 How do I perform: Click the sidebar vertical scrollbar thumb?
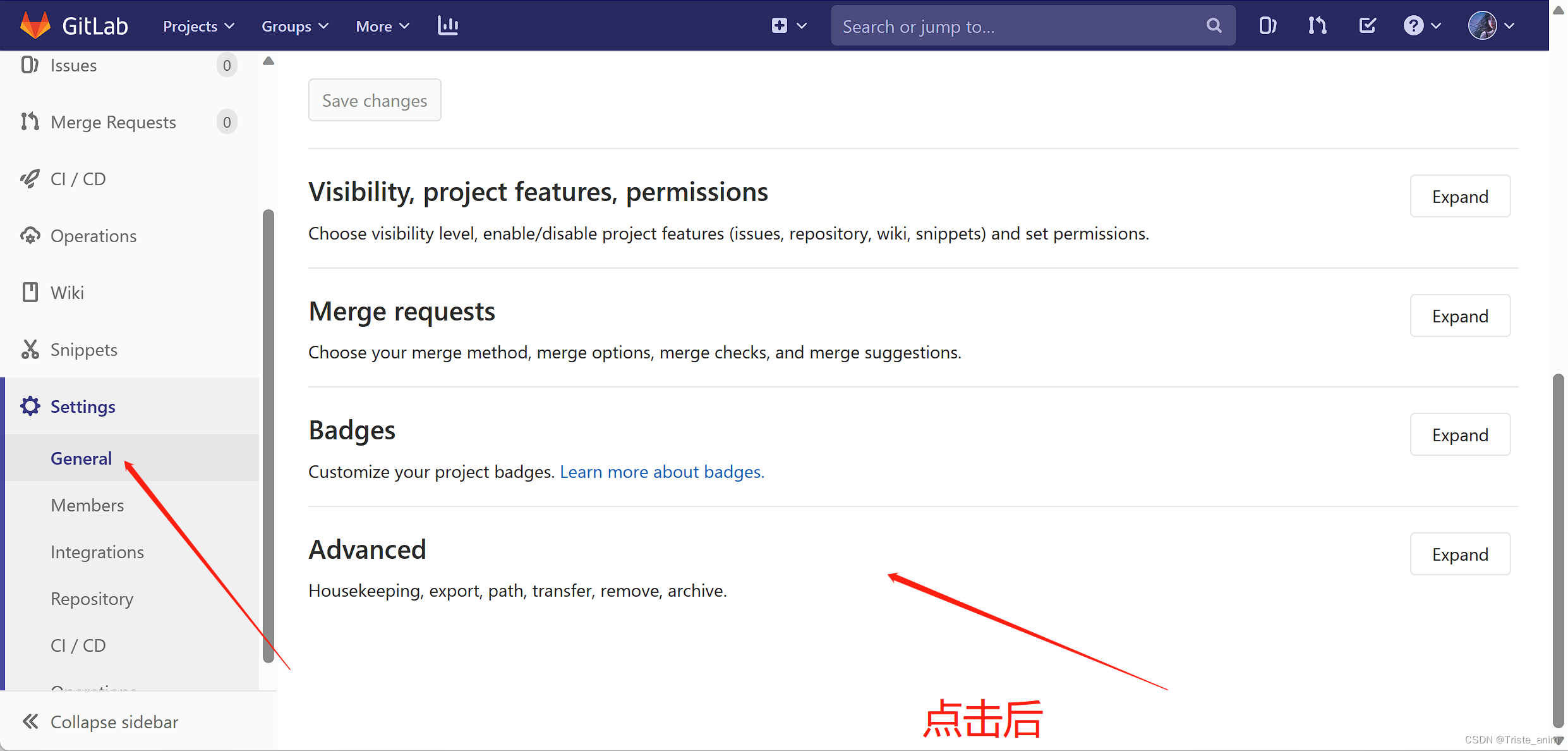268,436
